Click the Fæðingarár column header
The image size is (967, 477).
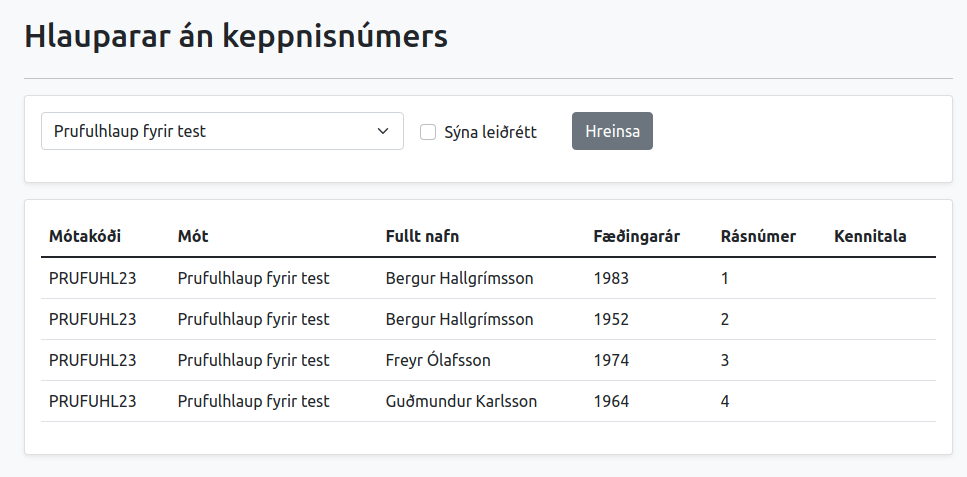pyautogui.click(x=637, y=236)
